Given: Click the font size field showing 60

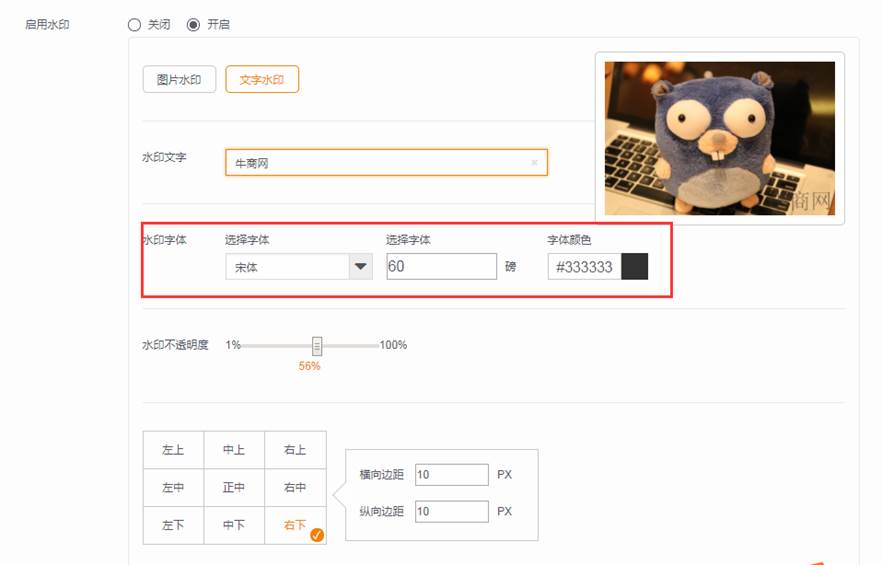Looking at the screenshot, I should [442, 266].
